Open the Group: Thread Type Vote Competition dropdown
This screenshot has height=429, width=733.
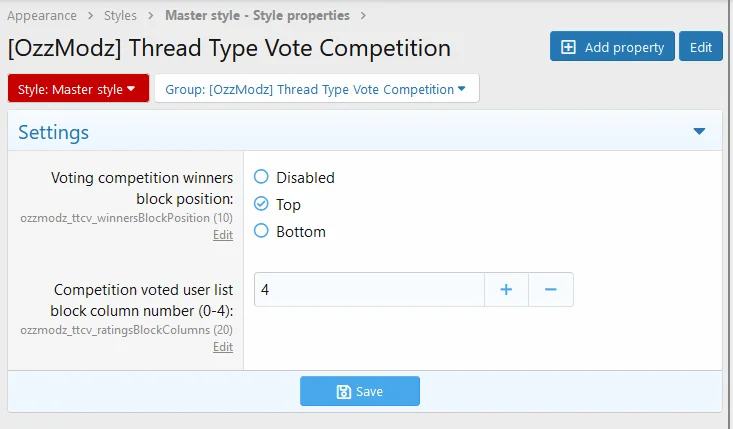pyautogui.click(x=316, y=89)
